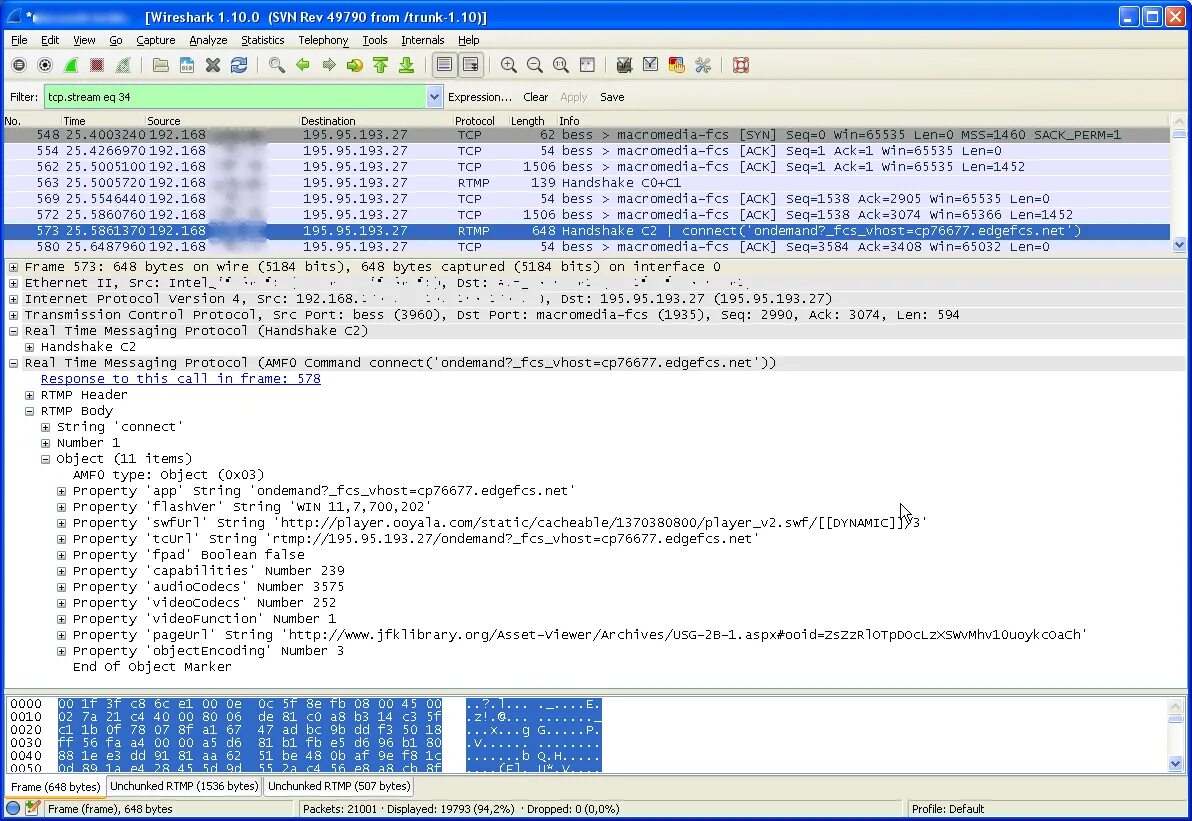Clear the display filter
The height and width of the screenshot is (821, 1192).
pyautogui.click(x=535, y=97)
